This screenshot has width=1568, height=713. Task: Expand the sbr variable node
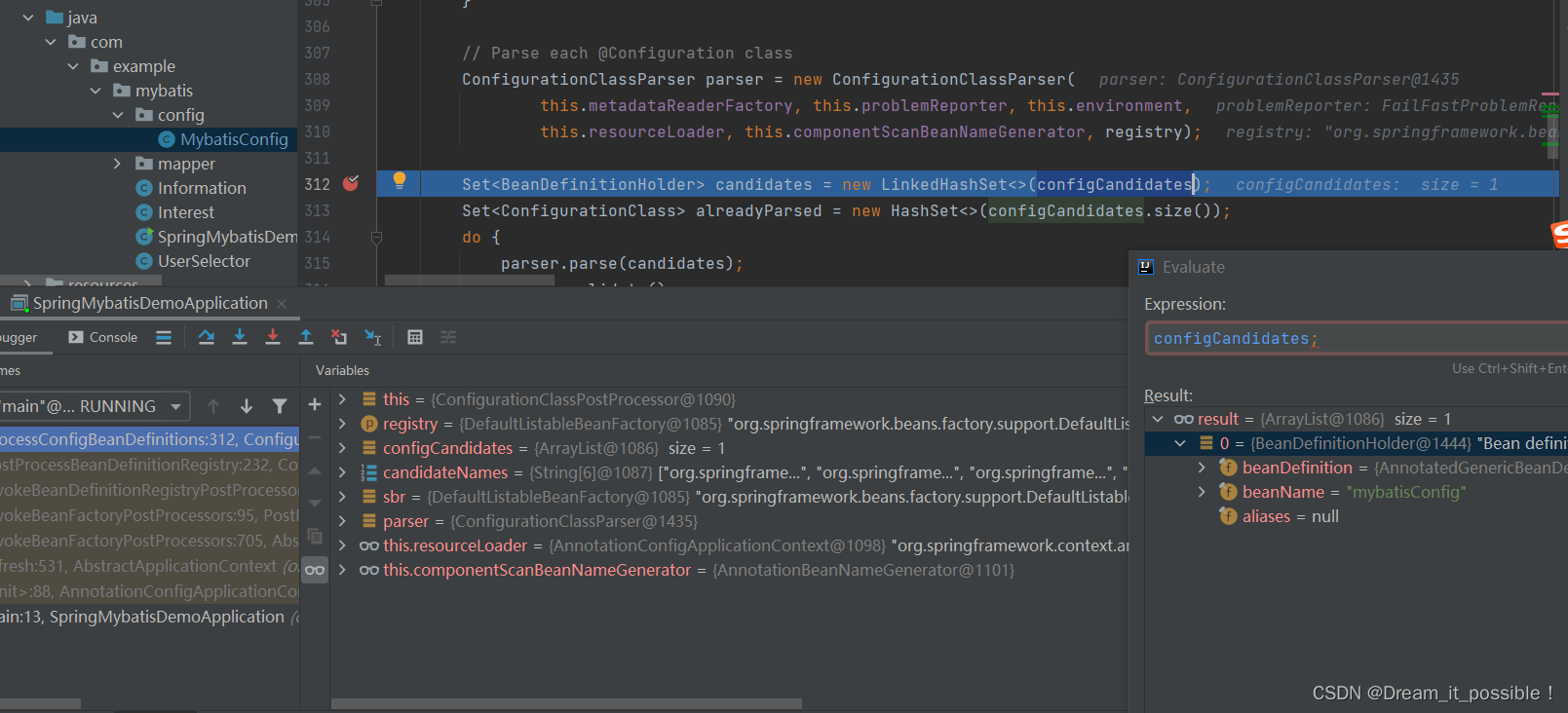(342, 497)
